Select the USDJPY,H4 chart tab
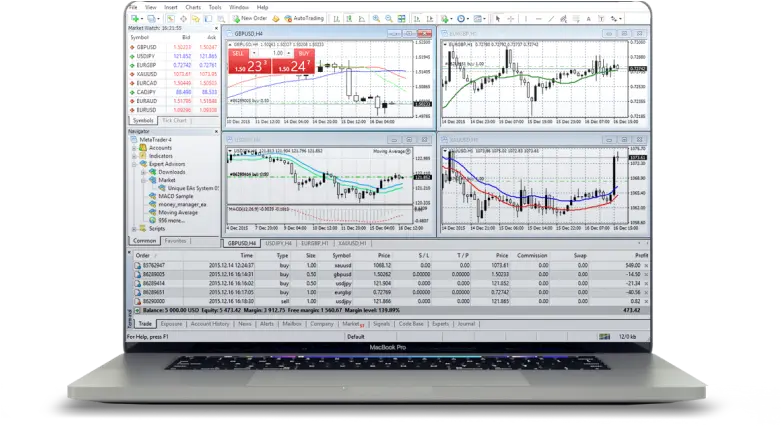Image resolution: width=781 pixels, height=429 pixels. pyautogui.click(x=278, y=242)
